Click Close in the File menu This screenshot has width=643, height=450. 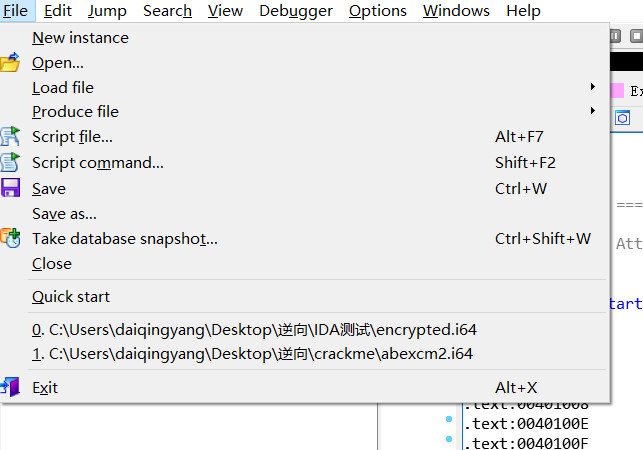point(52,264)
